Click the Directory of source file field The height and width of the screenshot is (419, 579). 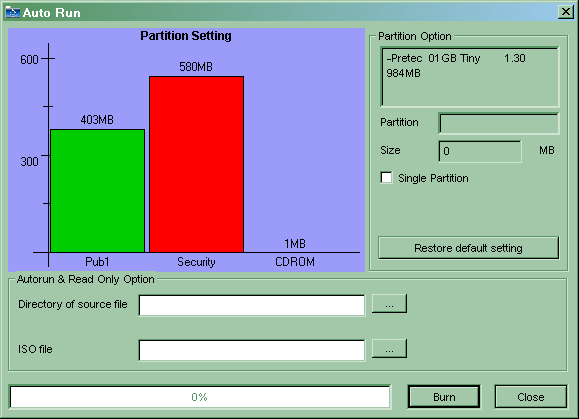[252, 305]
